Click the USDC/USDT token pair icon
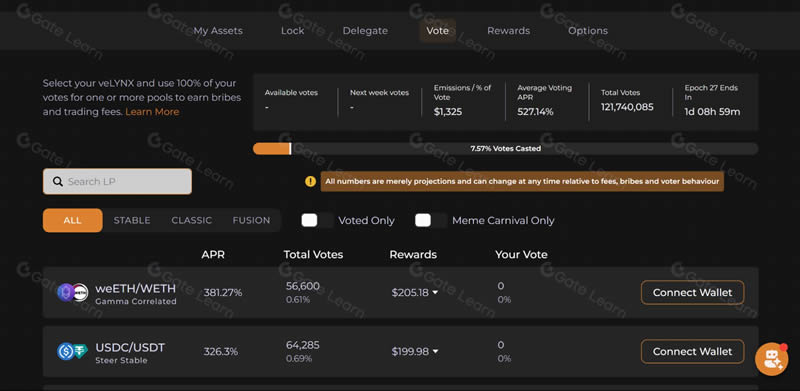Screen dimensions: 800x391 tap(72, 351)
